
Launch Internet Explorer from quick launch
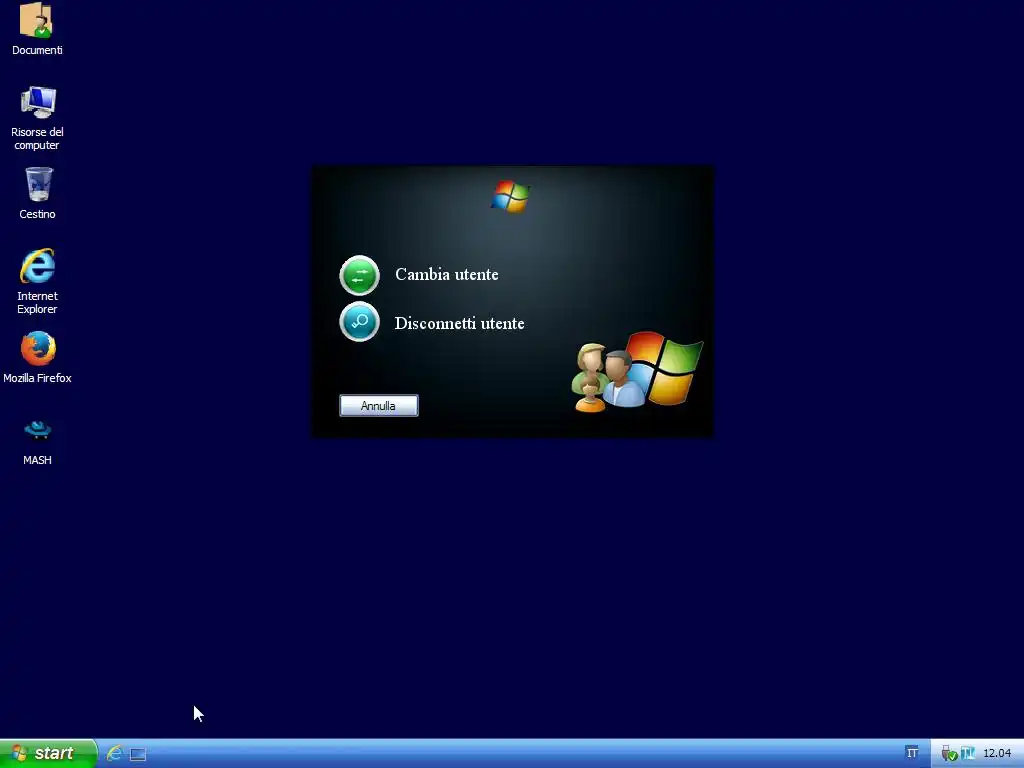(114, 754)
